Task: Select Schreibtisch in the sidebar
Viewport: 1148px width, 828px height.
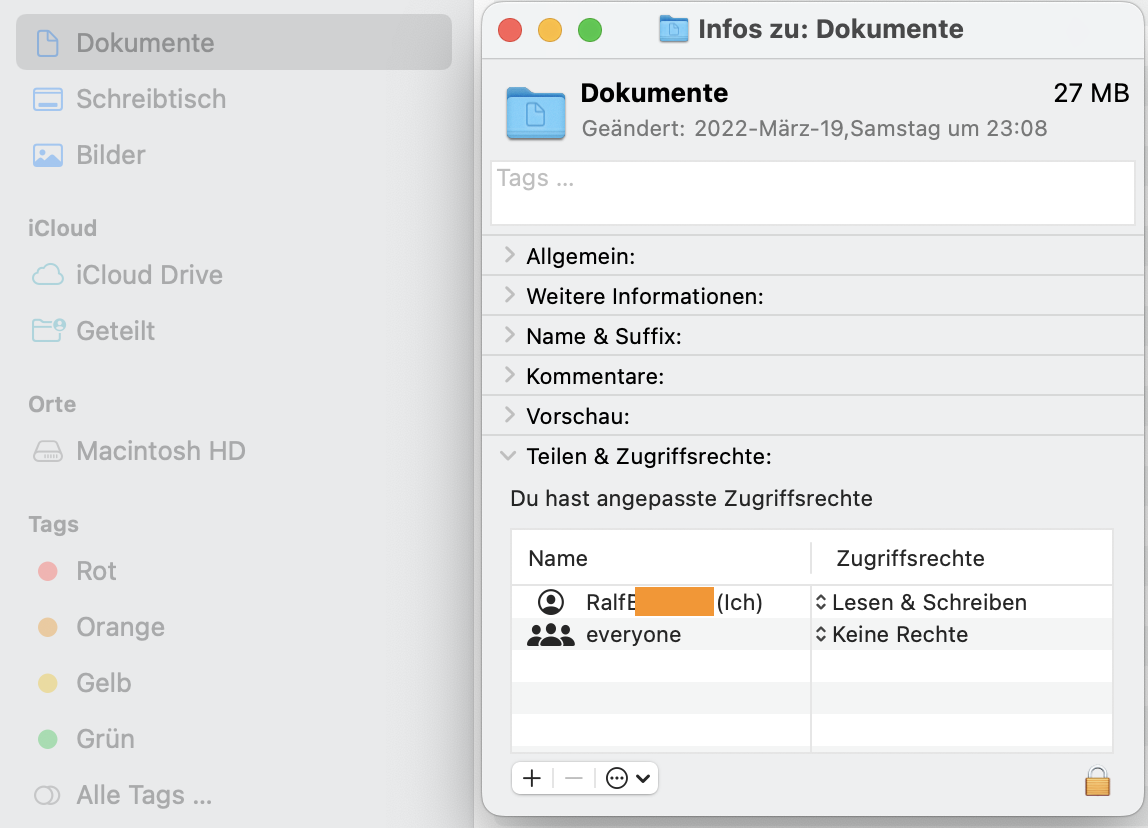Action: pyautogui.click(x=150, y=99)
